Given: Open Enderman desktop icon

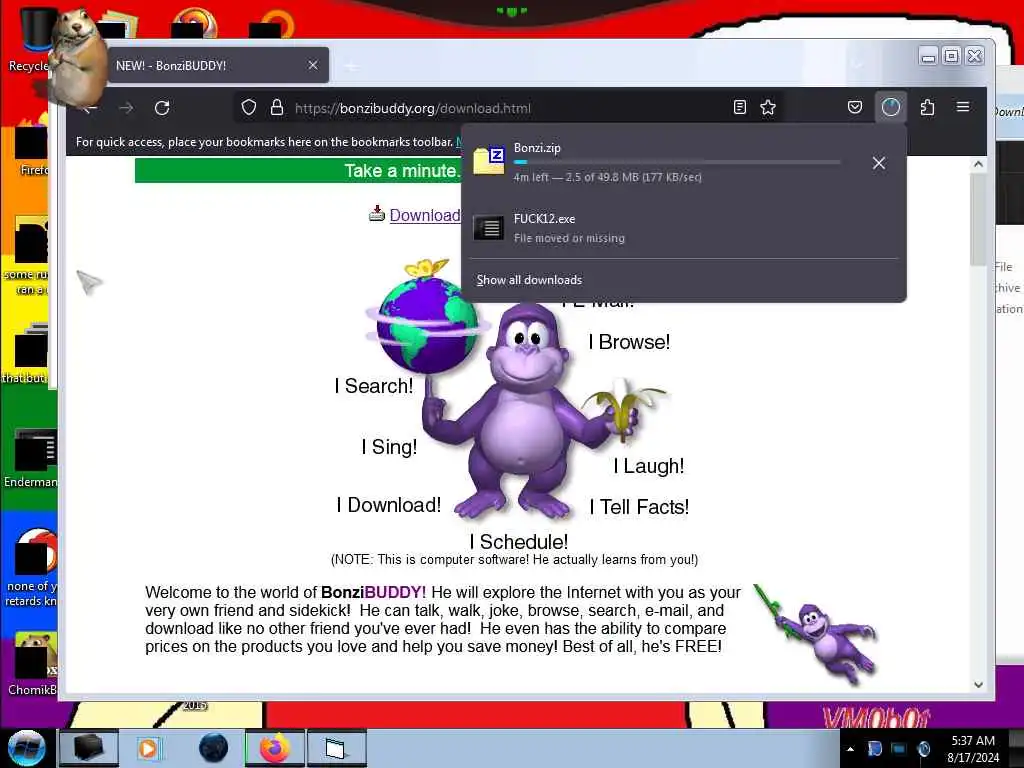Looking at the screenshot, I should [30, 459].
